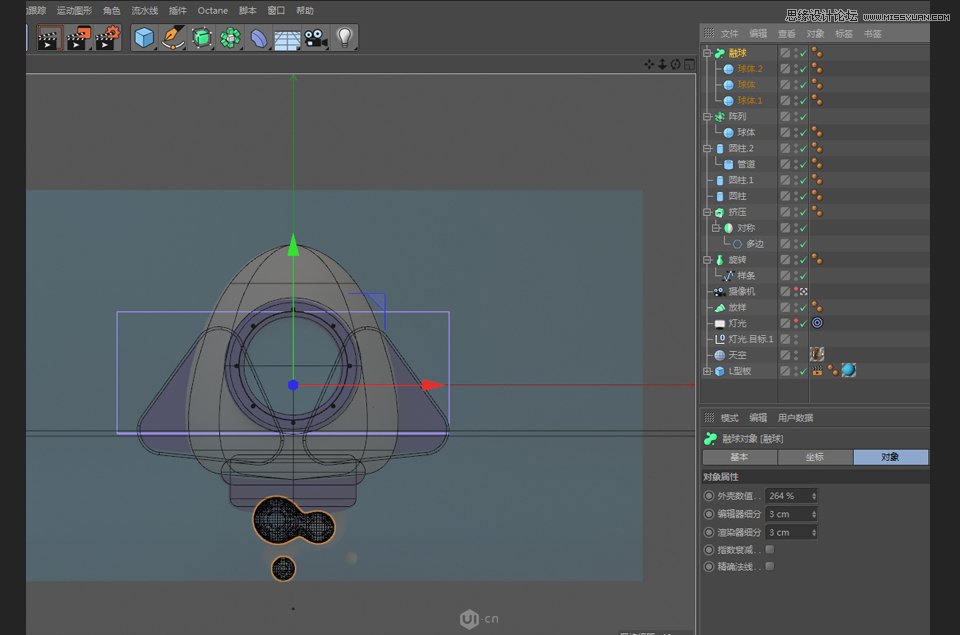Open the 窗口 menu in menu bar

(x=276, y=10)
